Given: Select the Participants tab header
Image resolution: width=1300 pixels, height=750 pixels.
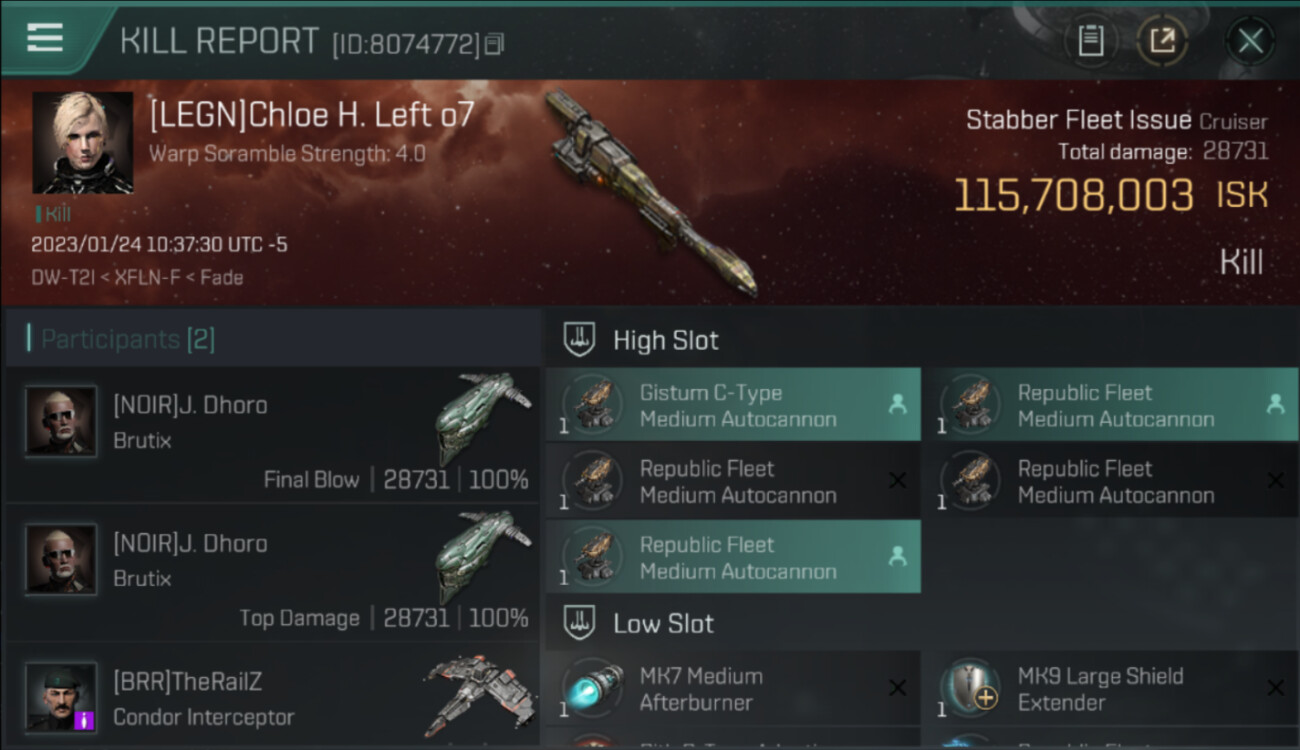Looking at the screenshot, I should click(120, 339).
